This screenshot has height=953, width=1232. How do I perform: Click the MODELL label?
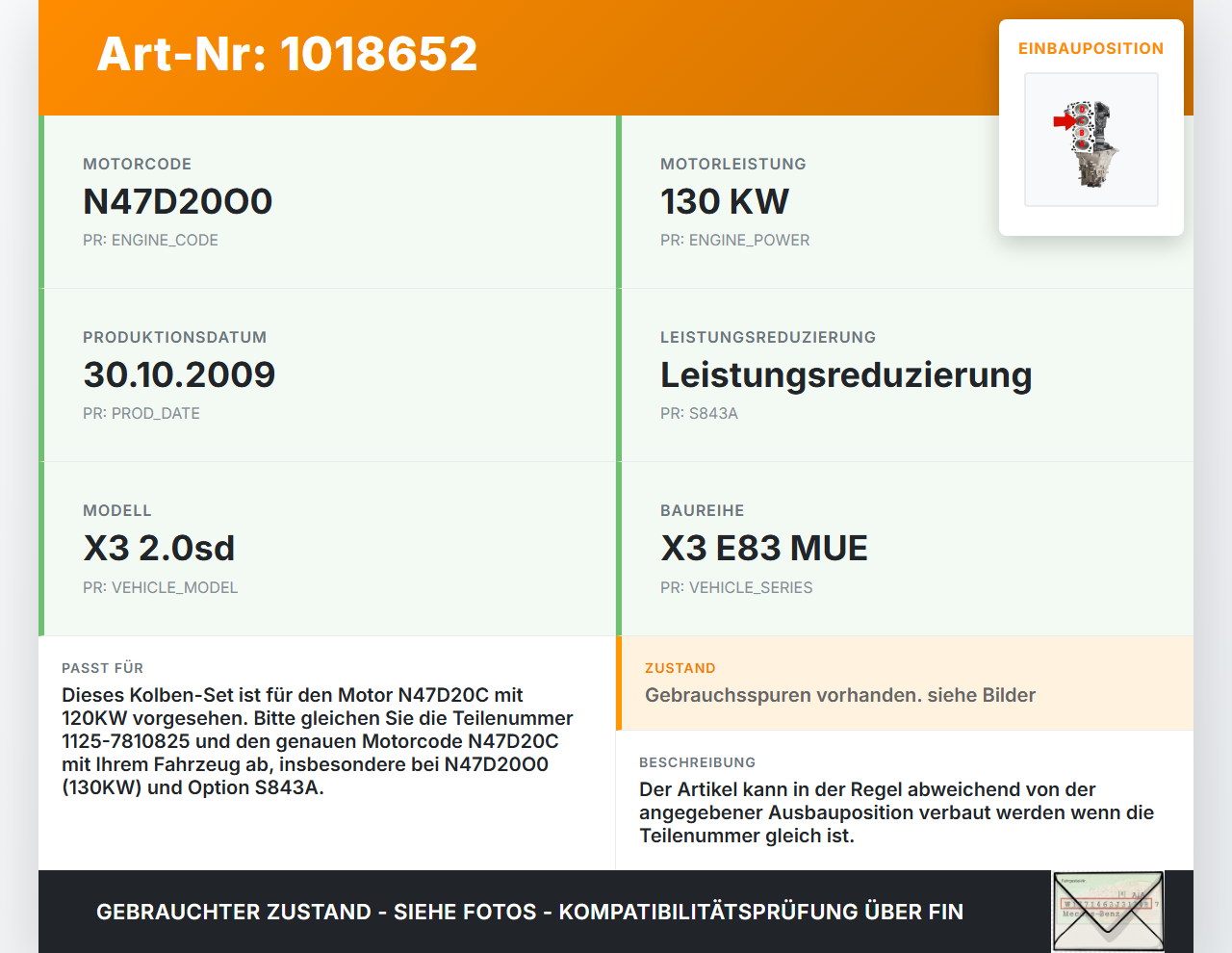point(117,510)
